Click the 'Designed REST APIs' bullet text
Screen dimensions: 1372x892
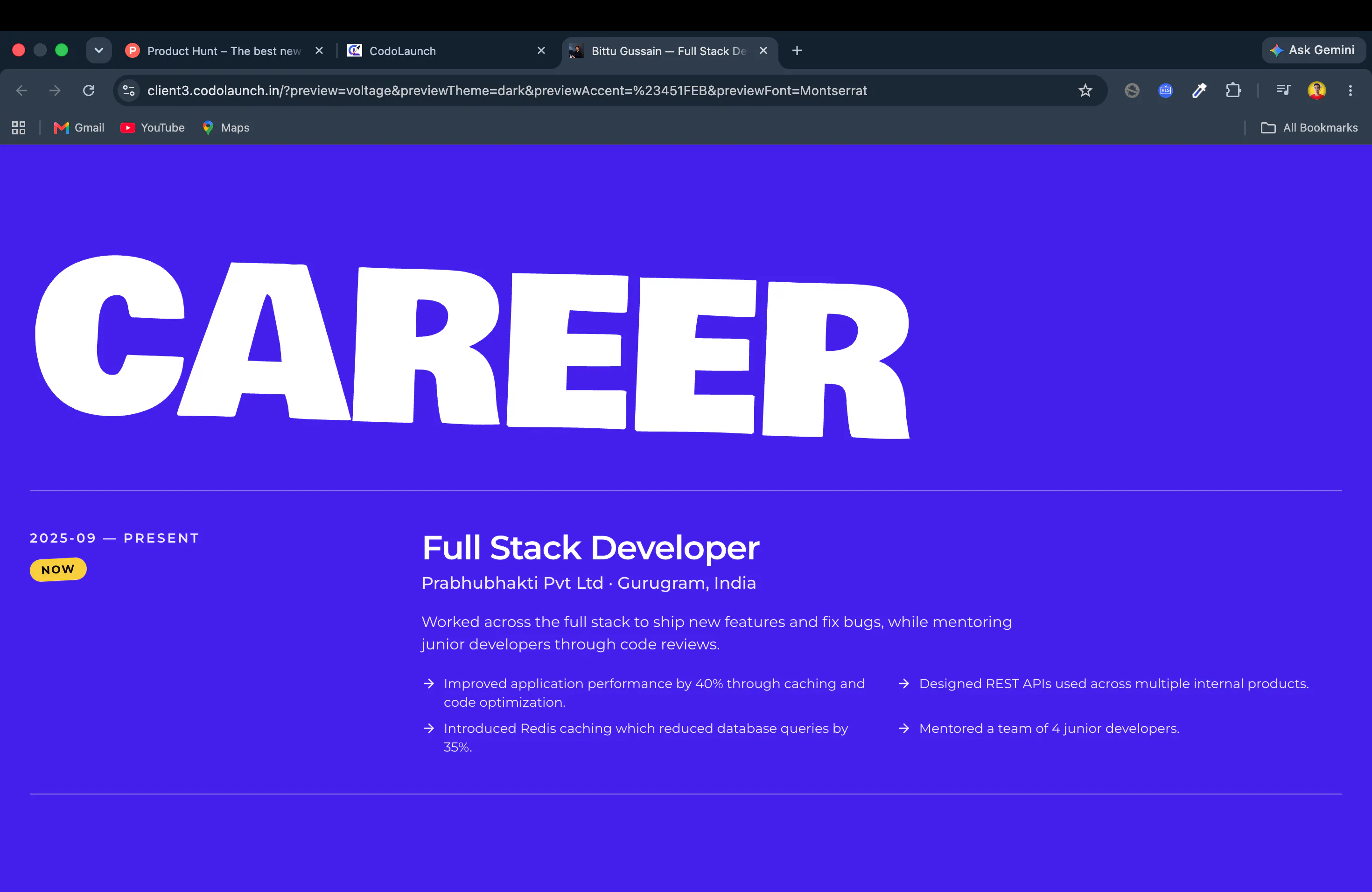click(x=1114, y=683)
